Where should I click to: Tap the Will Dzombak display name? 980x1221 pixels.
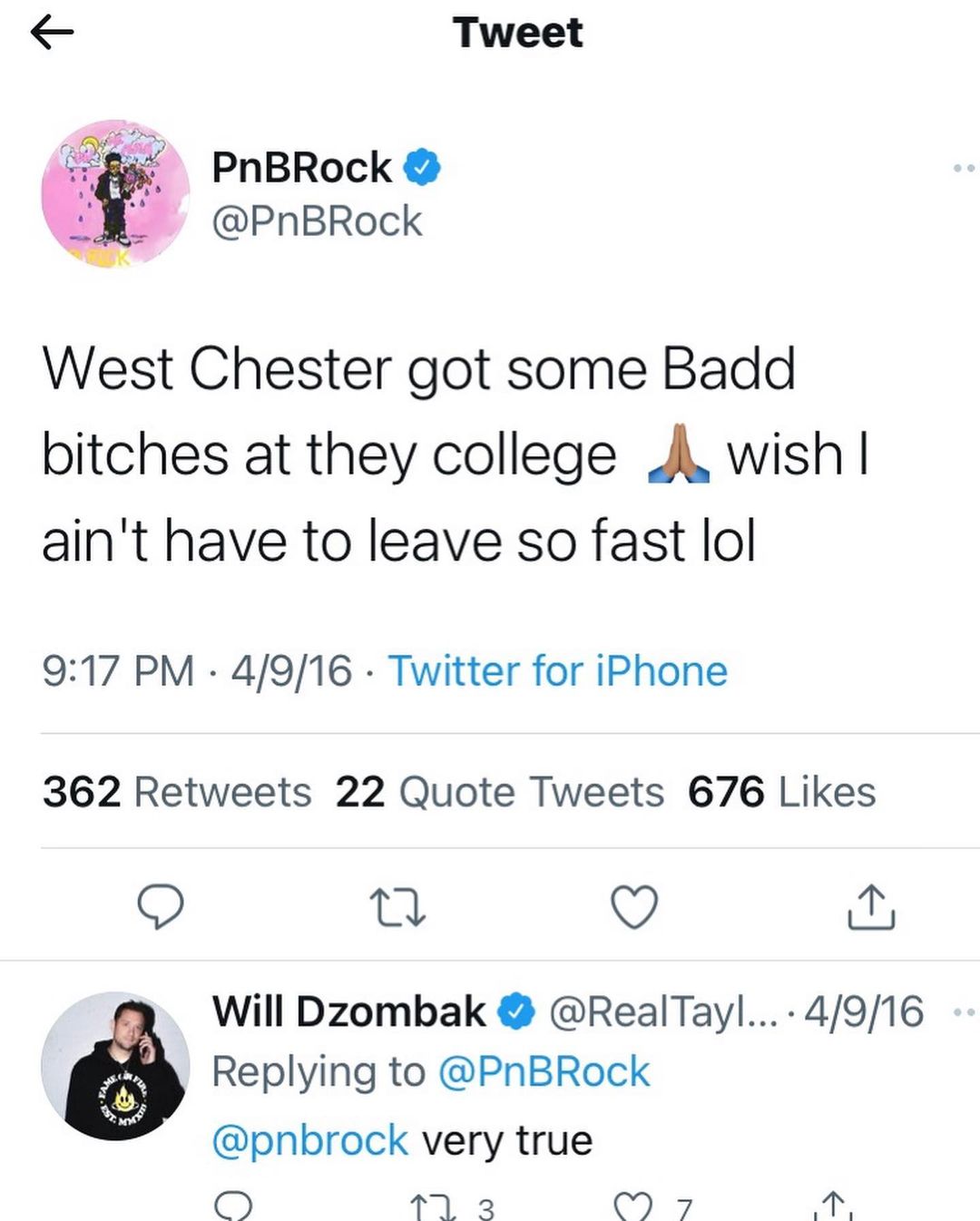(349, 1012)
